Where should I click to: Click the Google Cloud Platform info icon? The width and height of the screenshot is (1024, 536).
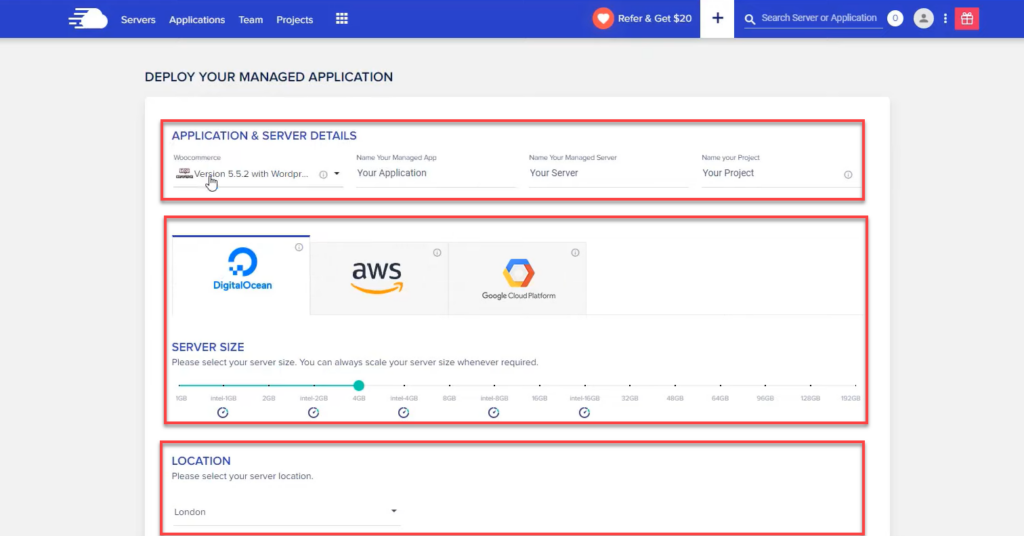[575, 253]
